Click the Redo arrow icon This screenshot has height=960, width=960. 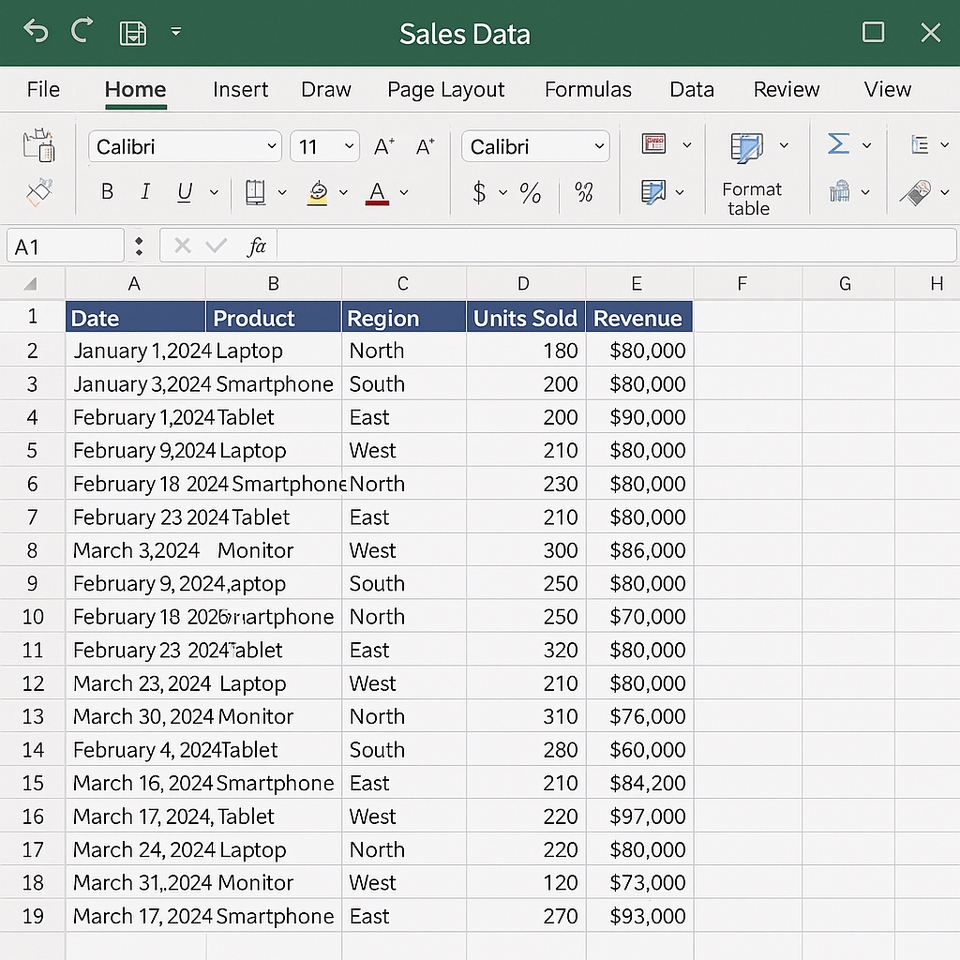pyautogui.click(x=82, y=32)
